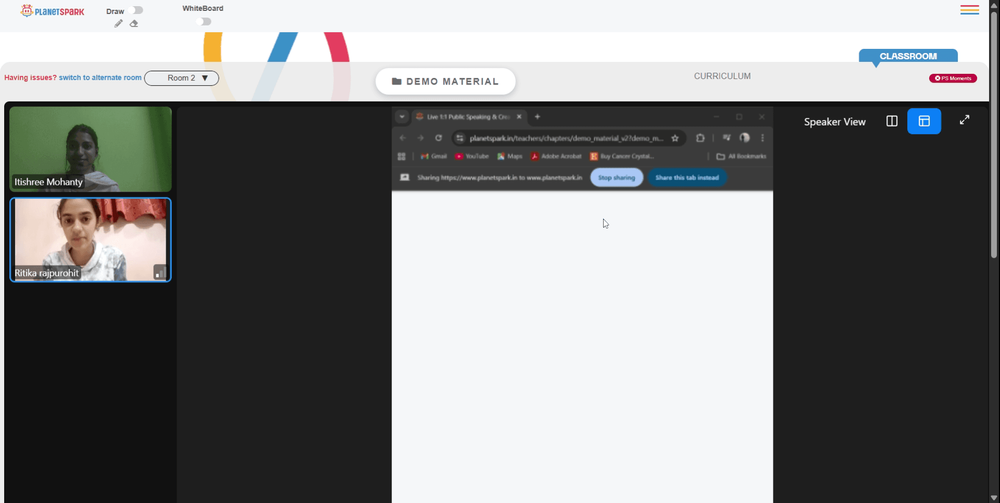This screenshot has height=503, width=1000.
Task: Click the Speaker View label
Action: tap(835, 122)
